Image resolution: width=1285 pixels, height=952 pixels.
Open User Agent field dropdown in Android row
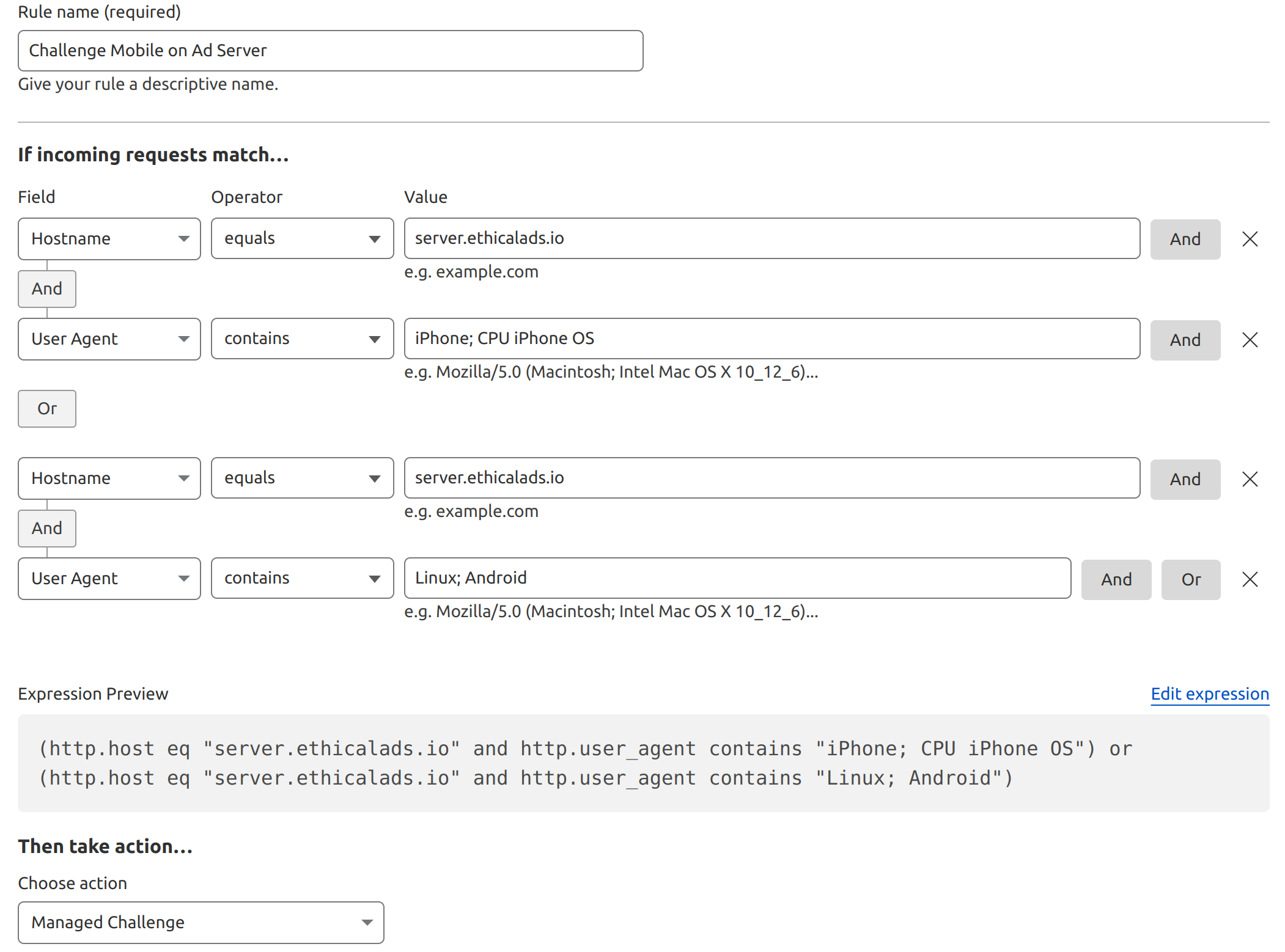[109, 579]
